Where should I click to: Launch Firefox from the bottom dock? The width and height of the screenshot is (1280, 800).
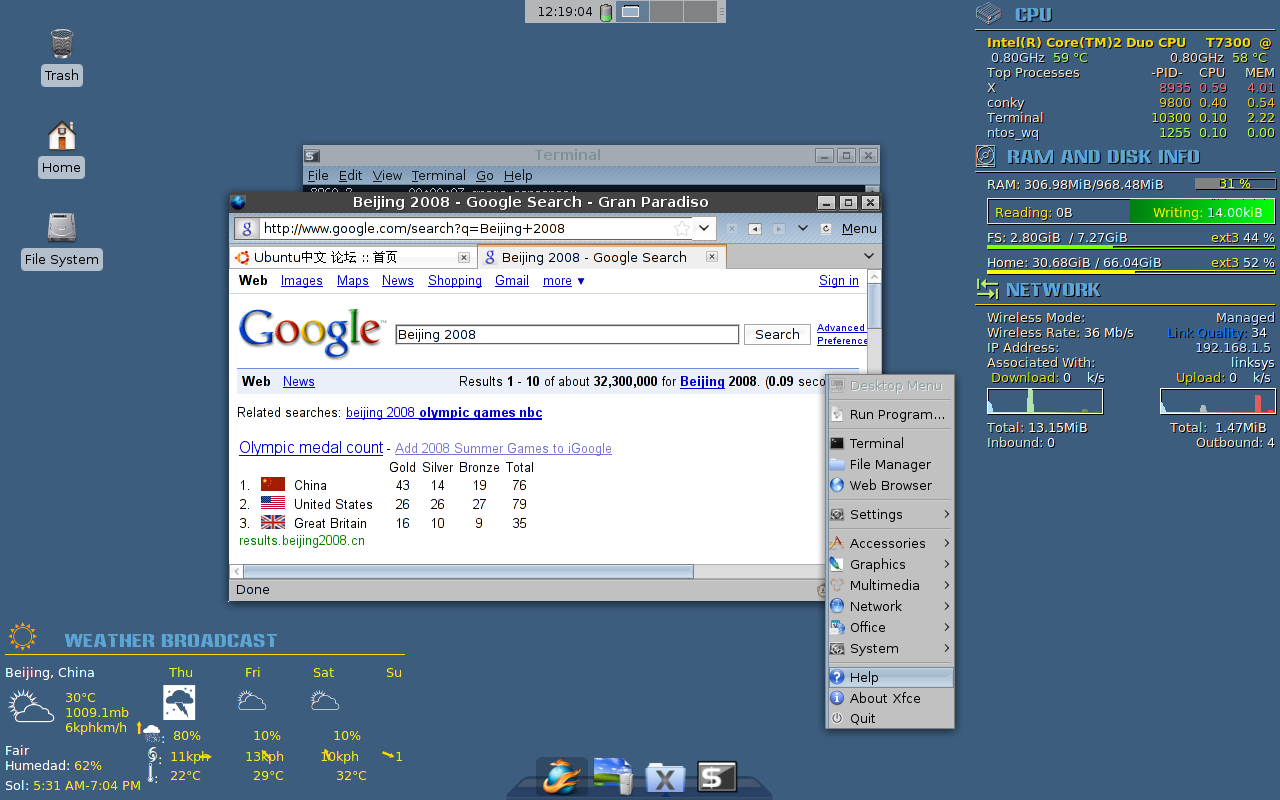pos(562,776)
